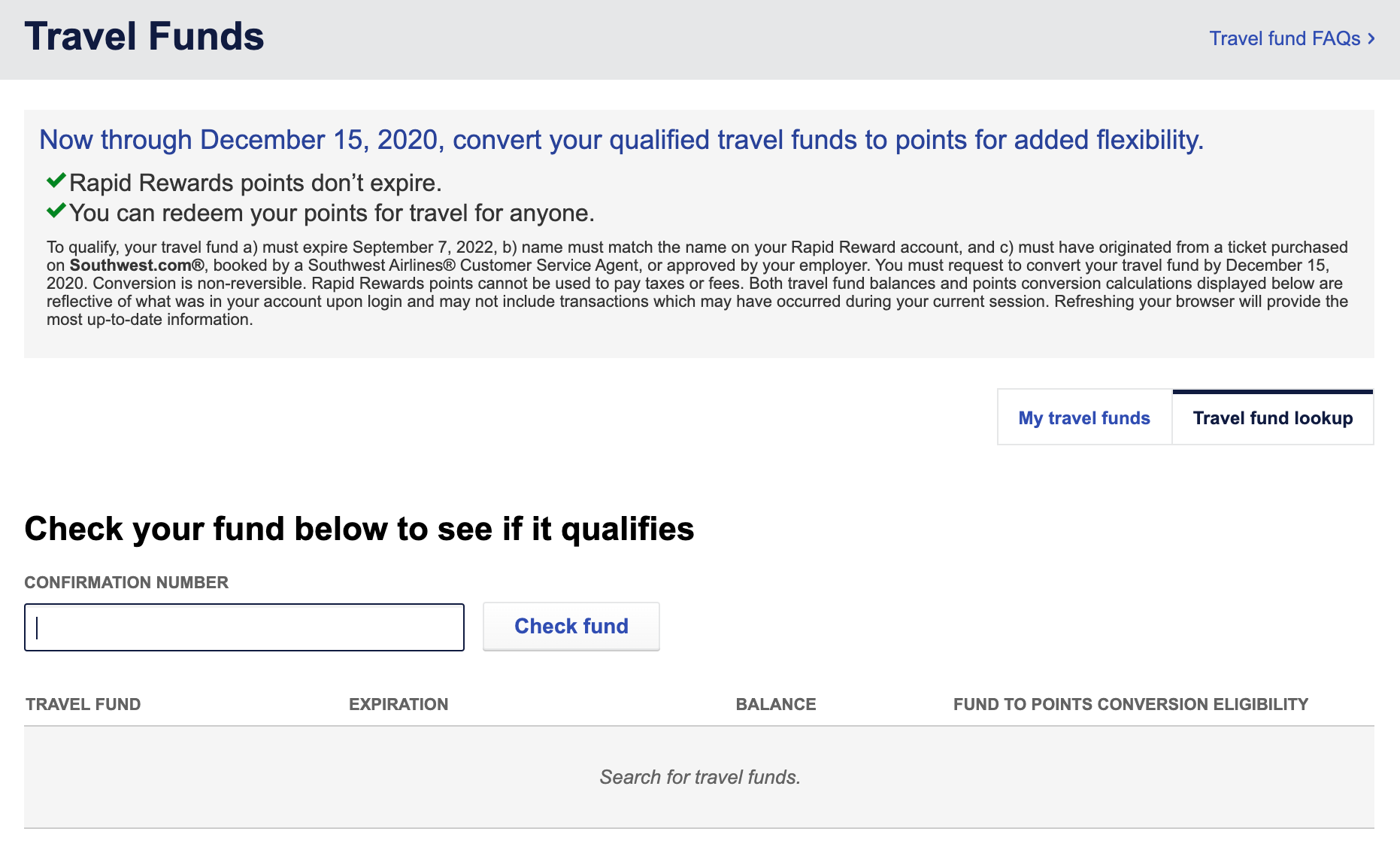This screenshot has height=850, width=1400.
Task: Select the Travel fund lookup tab
Action: tap(1273, 417)
